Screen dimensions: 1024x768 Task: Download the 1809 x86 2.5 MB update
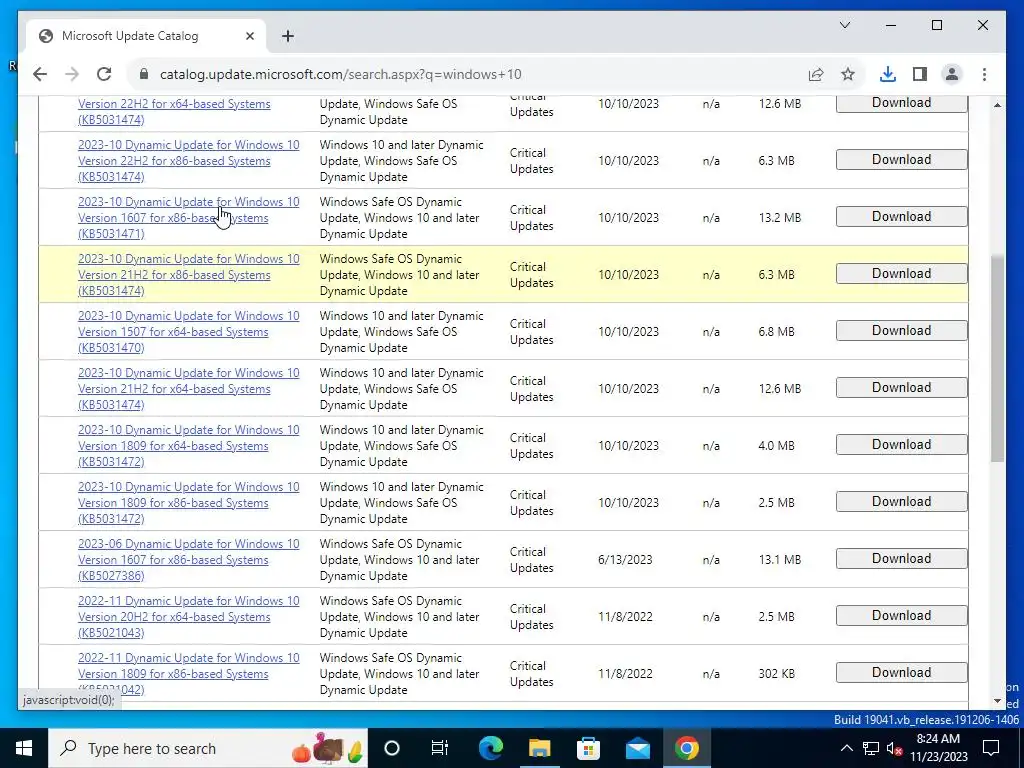(901, 502)
